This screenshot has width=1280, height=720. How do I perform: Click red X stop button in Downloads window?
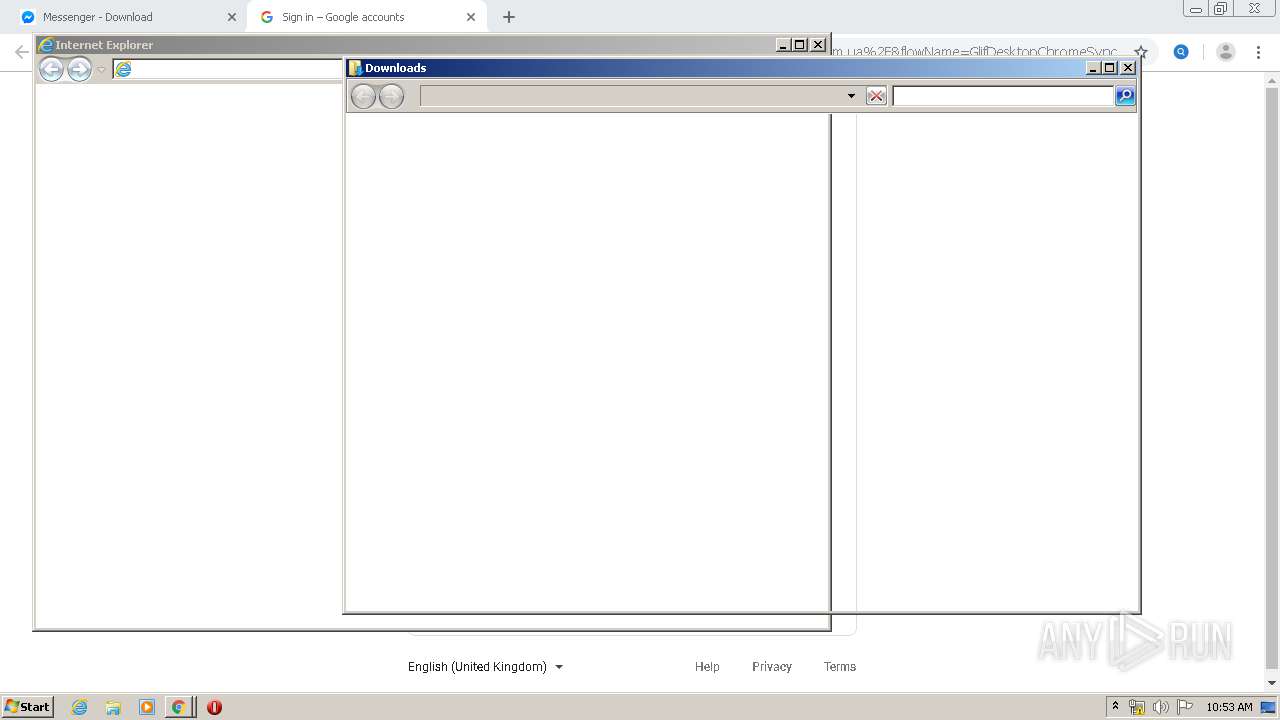[x=876, y=96]
